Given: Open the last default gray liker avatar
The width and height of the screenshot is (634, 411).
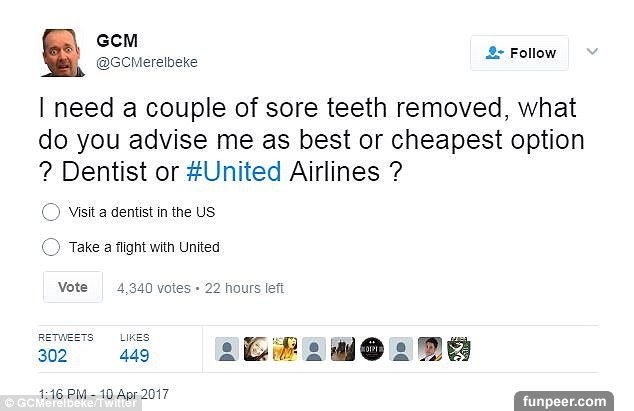Looking at the screenshot, I should (x=401, y=349).
